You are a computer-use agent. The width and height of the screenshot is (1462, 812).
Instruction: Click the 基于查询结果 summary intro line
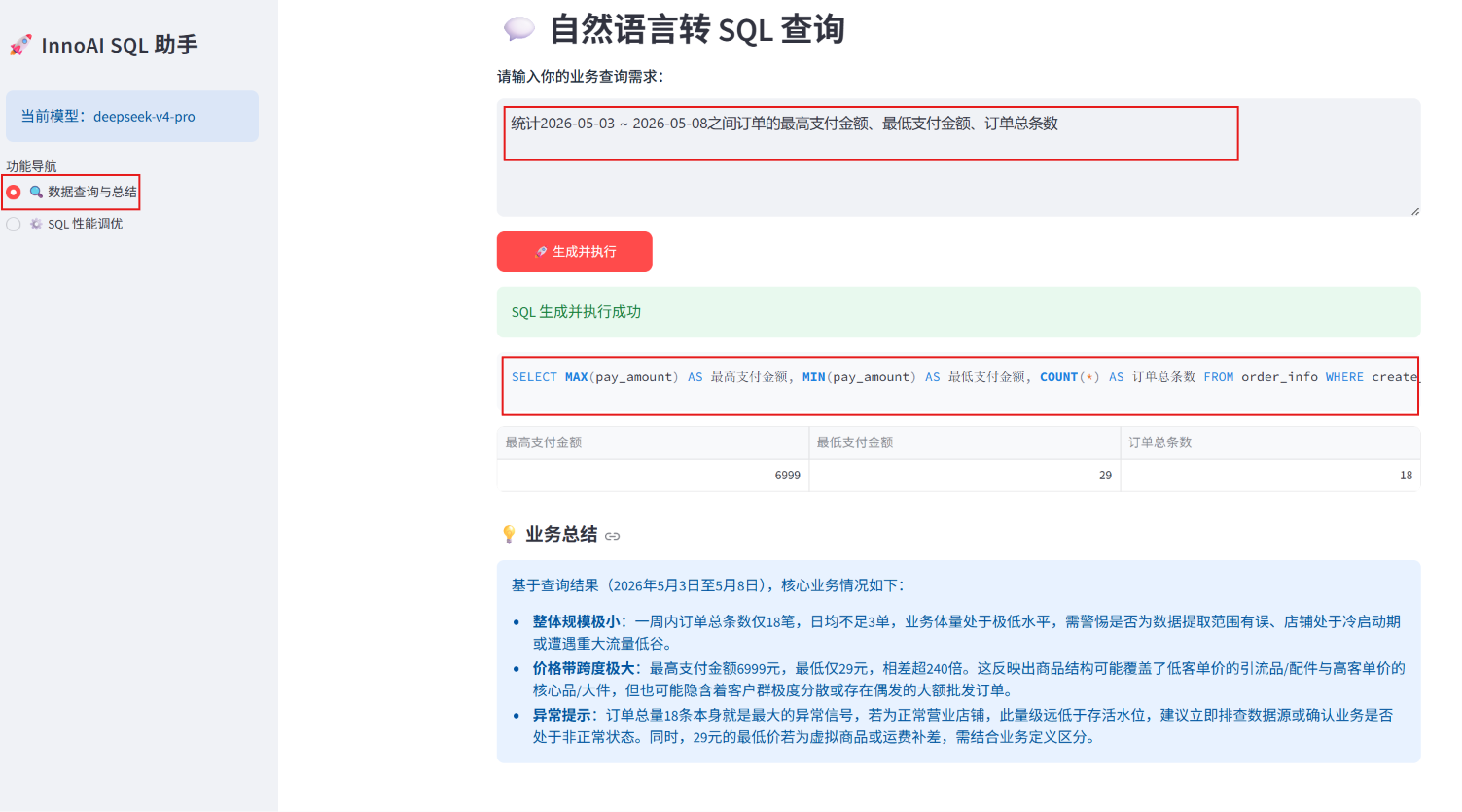pyautogui.click(x=708, y=585)
